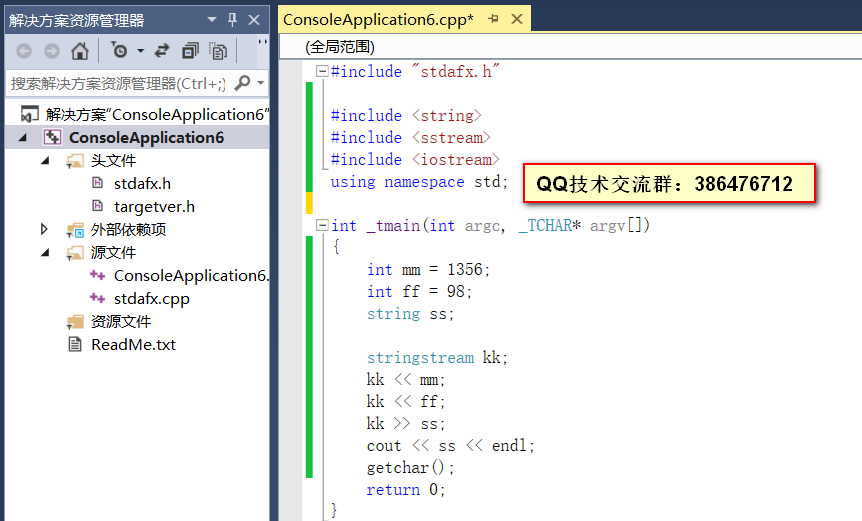Click 'getchar();' line

tap(411, 467)
